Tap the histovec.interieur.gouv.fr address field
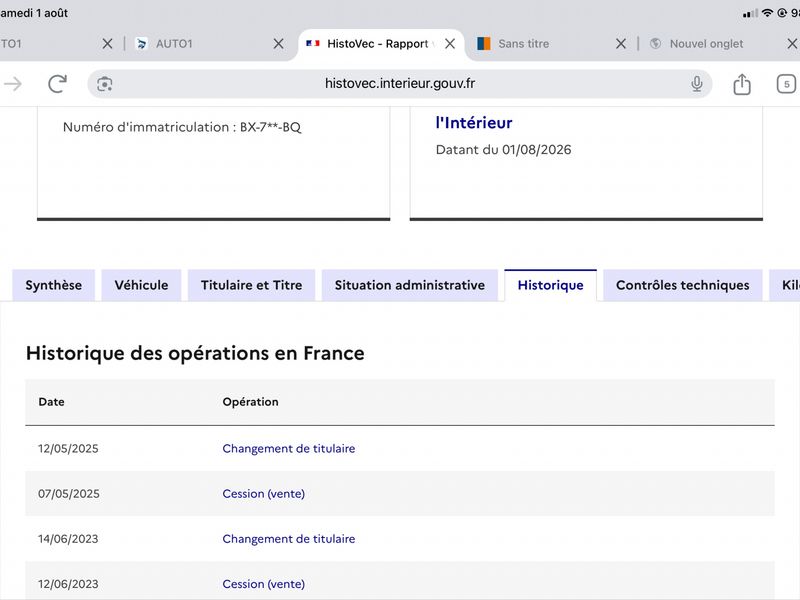This screenshot has width=800, height=600. click(x=399, y=84)
